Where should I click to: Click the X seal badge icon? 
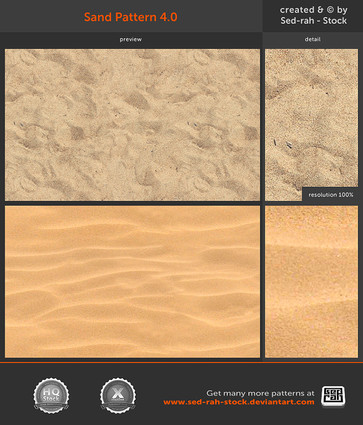118,396
